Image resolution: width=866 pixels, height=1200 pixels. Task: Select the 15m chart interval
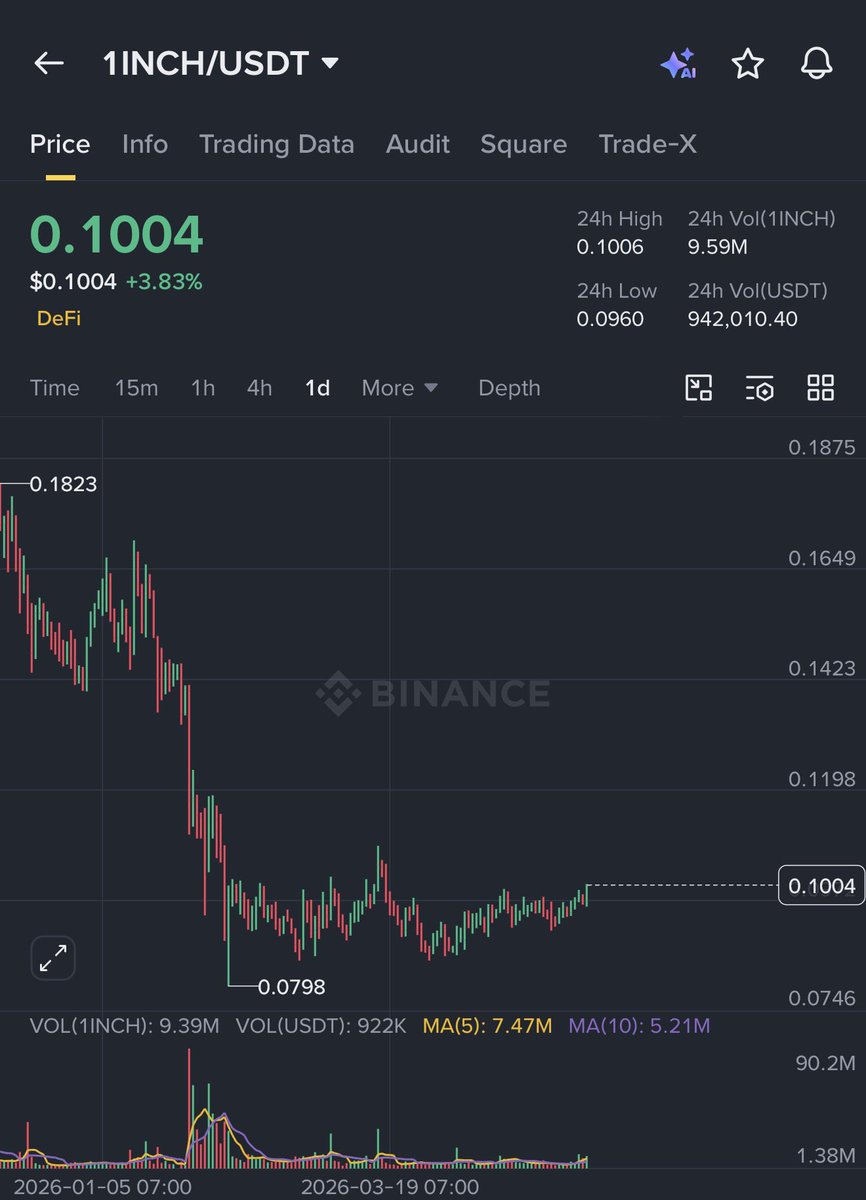tap(136, 388)
